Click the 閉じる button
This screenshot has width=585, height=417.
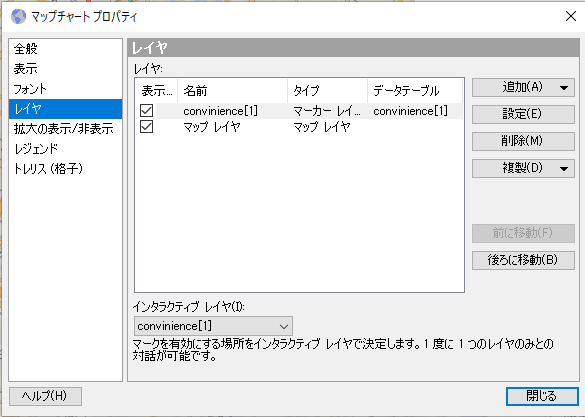click(x=542, y=396)
